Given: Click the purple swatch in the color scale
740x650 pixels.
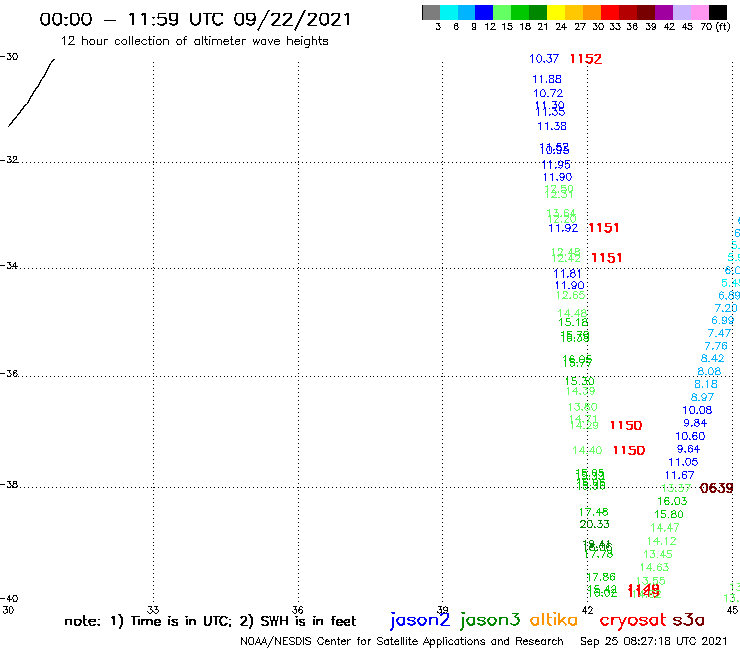Looking at the screenshot, I should pyautogui.click(x=664, y=12).
